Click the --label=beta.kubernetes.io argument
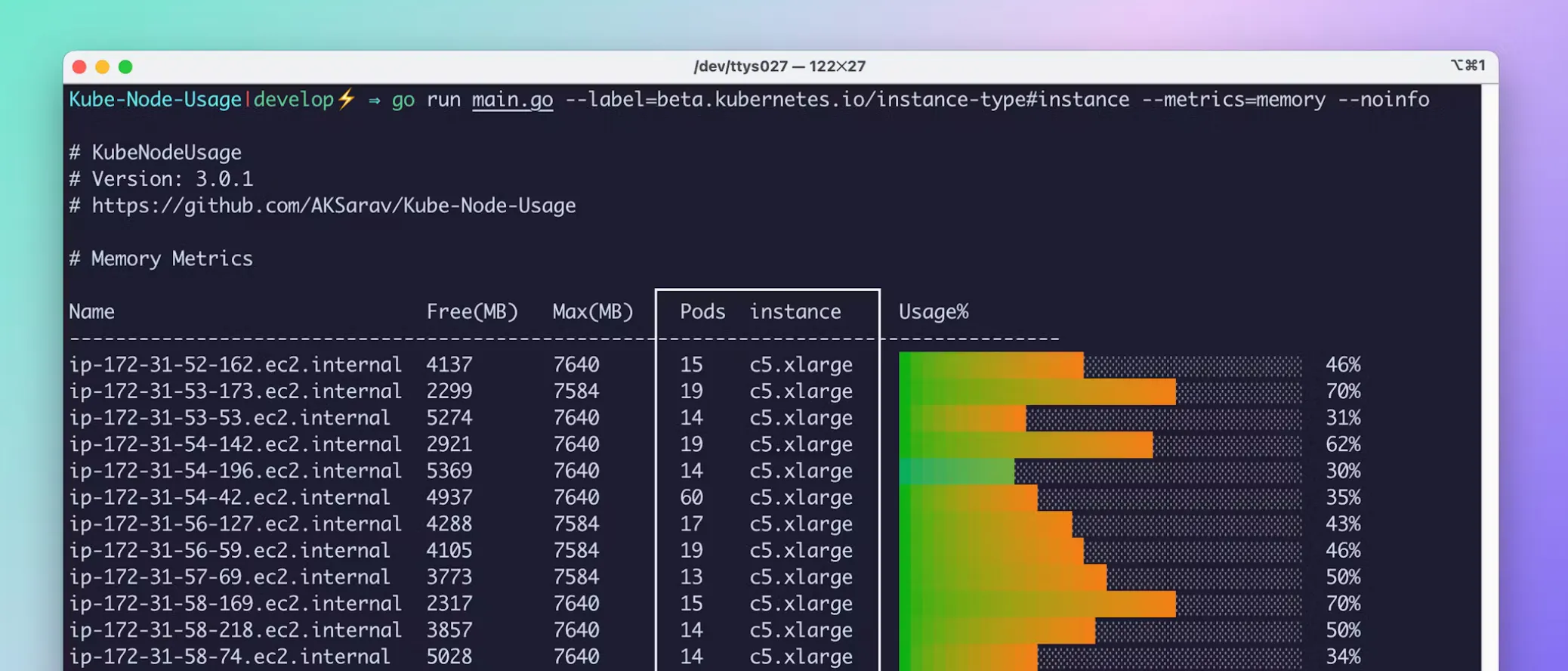1568x671 pixels. click(x=847, y=100)
